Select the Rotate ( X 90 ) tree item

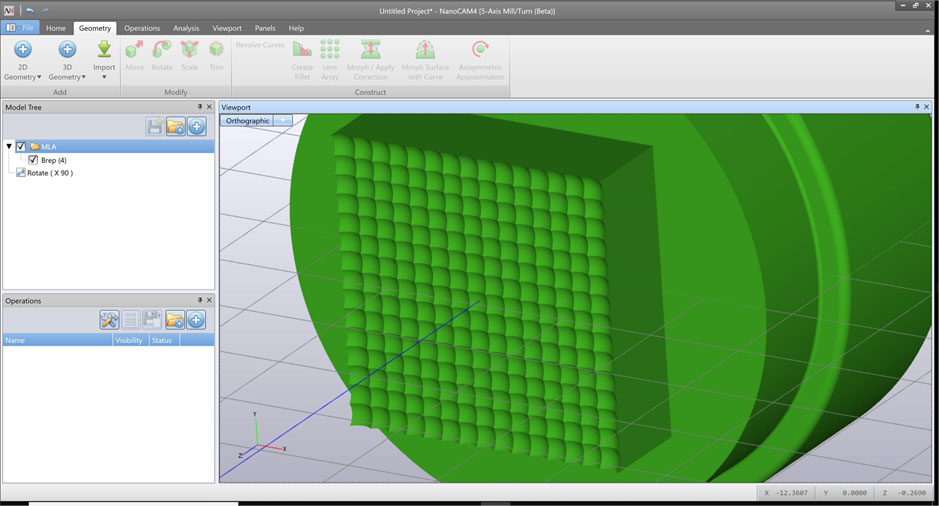[x=49, y=173]
